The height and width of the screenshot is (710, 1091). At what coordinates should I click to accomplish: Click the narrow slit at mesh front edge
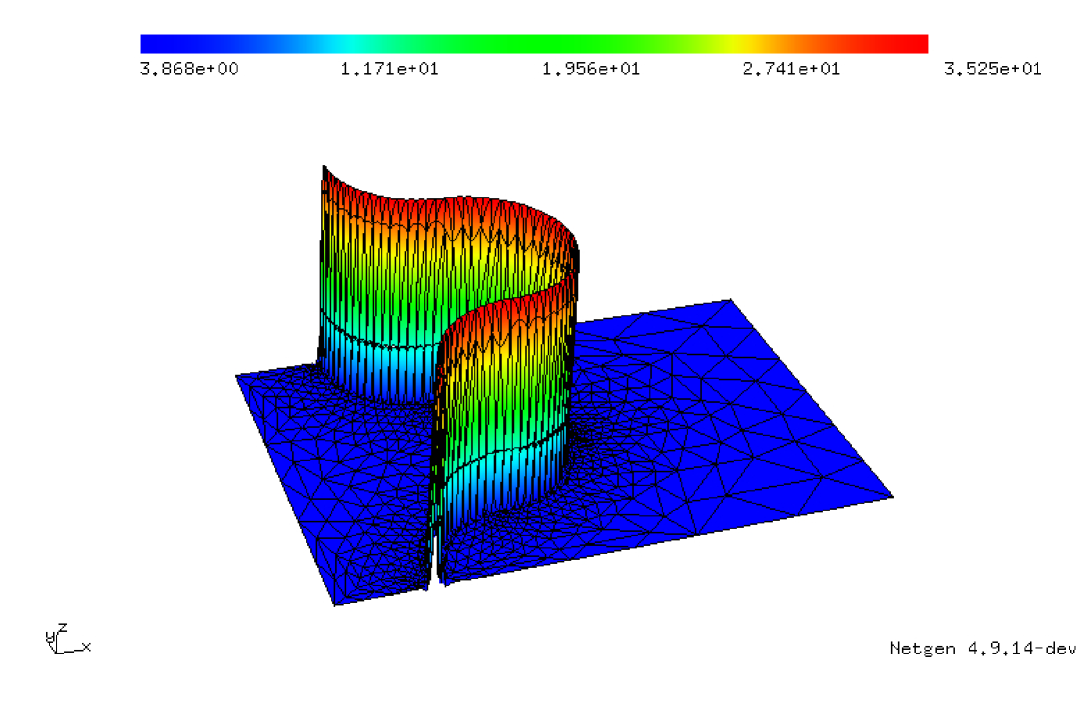pyautogui.click(x=435, y=580)
